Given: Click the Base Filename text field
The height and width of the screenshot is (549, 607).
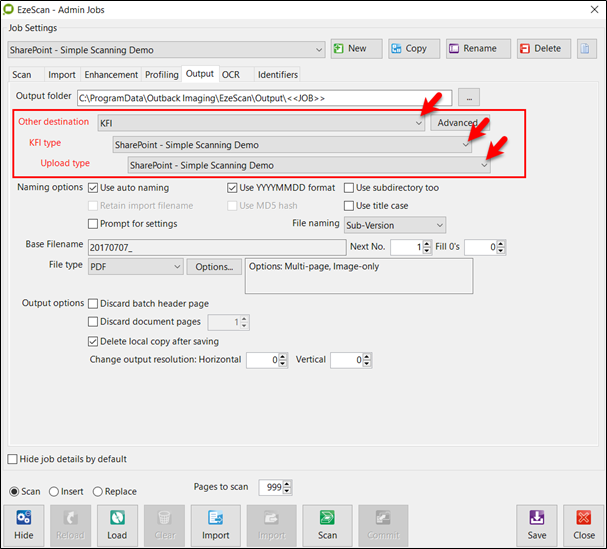Looking at the screenshot, I should point(216,246).
